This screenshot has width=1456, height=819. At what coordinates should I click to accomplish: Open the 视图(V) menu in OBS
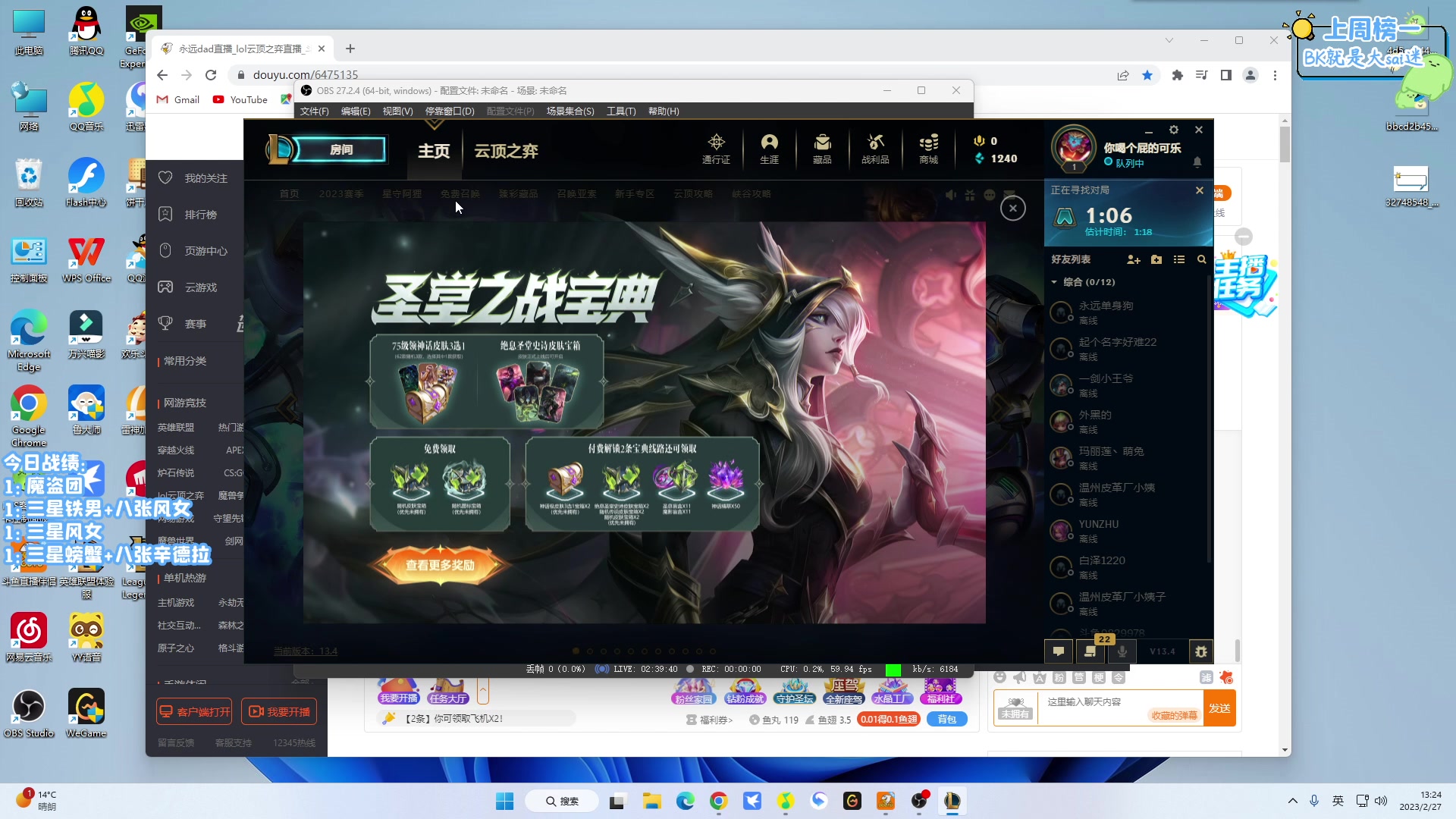click(x=397, y=111)
